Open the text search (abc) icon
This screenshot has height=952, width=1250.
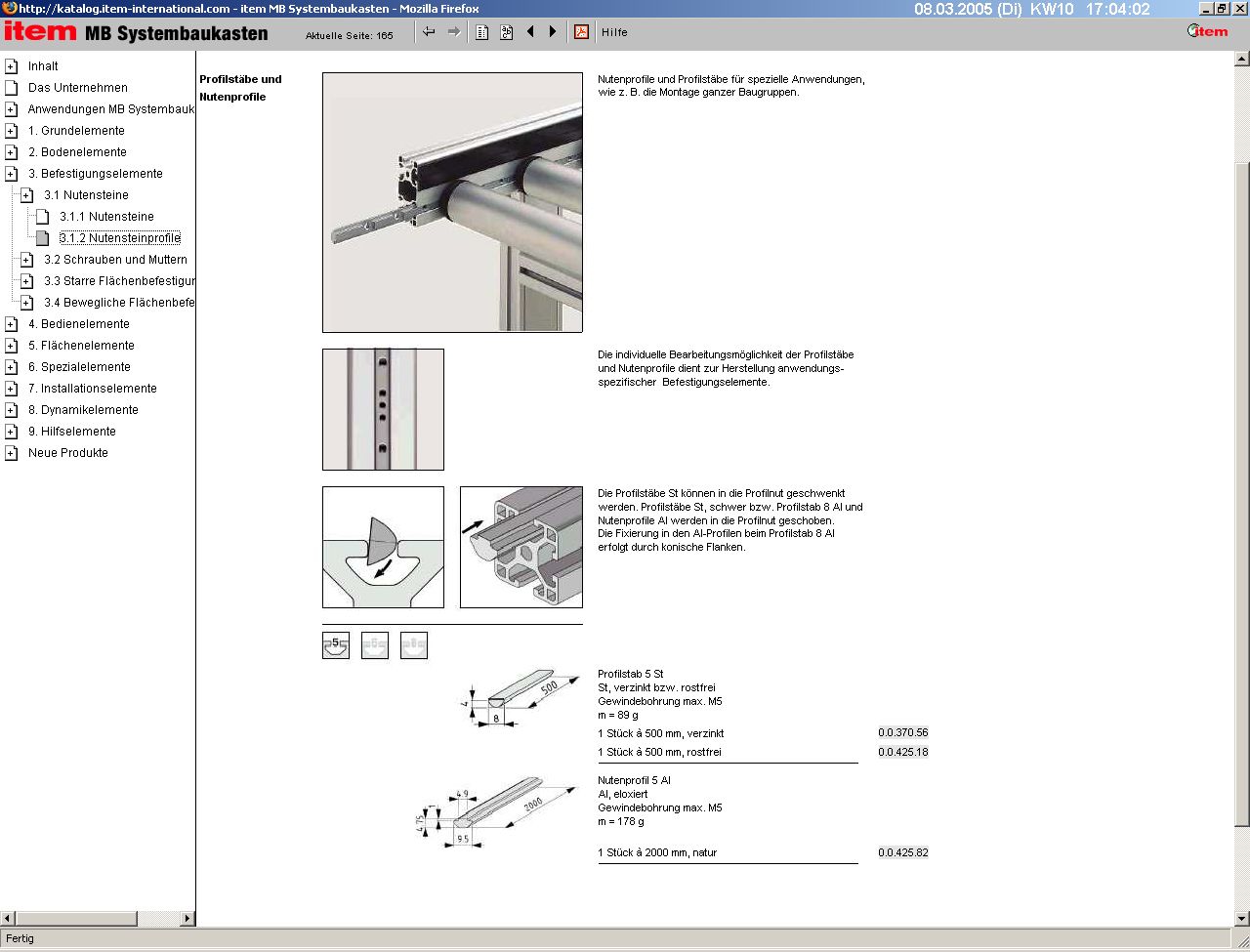506,32
